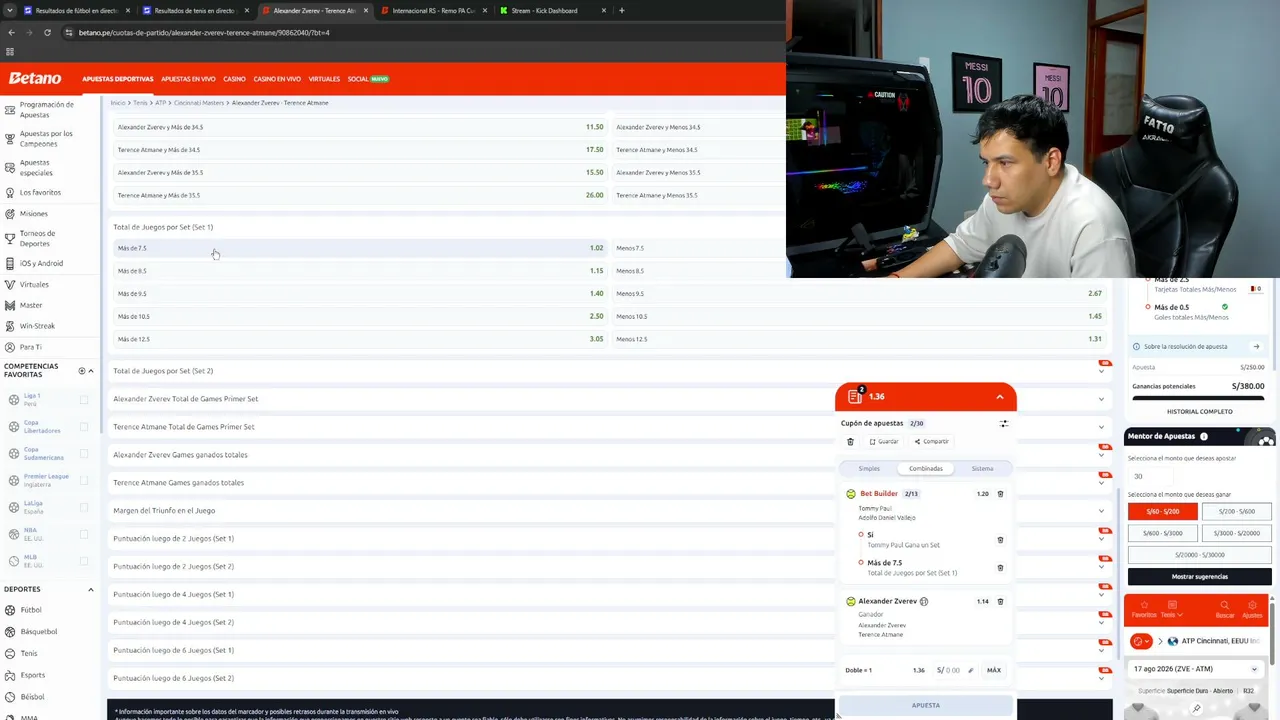
Task: Open Casino en Vivo menu item
Action: 277,78
